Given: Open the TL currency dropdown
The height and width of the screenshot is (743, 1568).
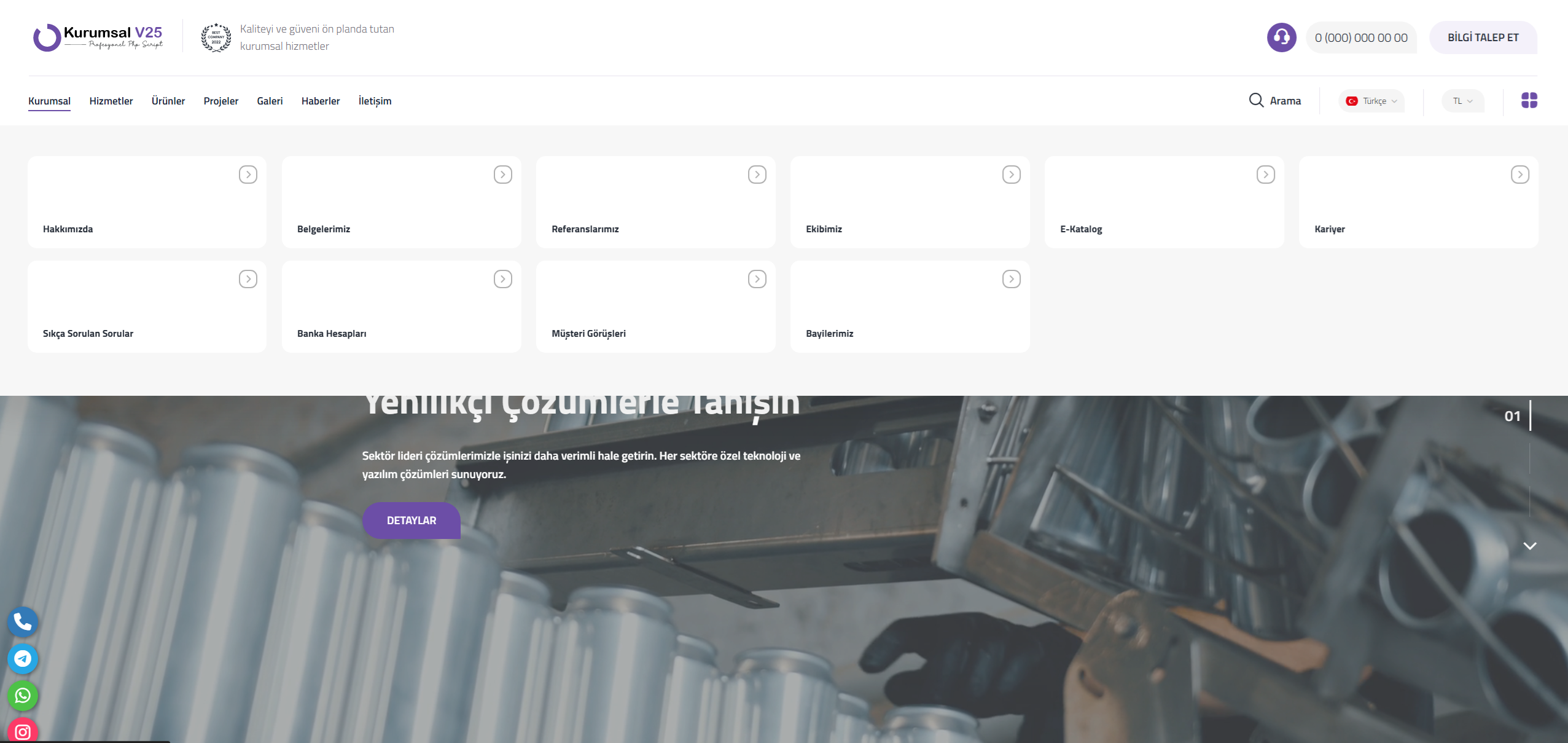Looking at the screenshot, I should tap(1462, 101).
